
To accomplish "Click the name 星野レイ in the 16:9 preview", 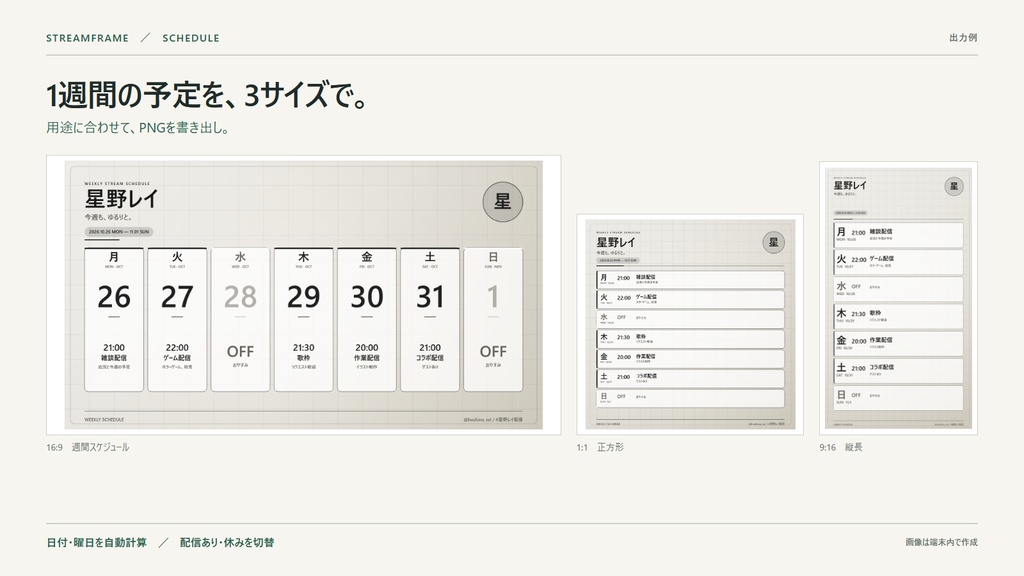I will pos(121,199).
